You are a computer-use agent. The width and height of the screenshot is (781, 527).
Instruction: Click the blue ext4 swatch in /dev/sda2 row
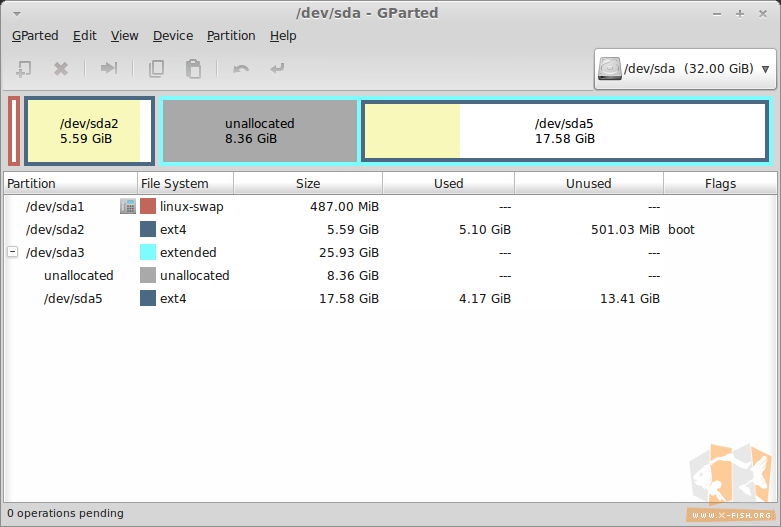148,229
